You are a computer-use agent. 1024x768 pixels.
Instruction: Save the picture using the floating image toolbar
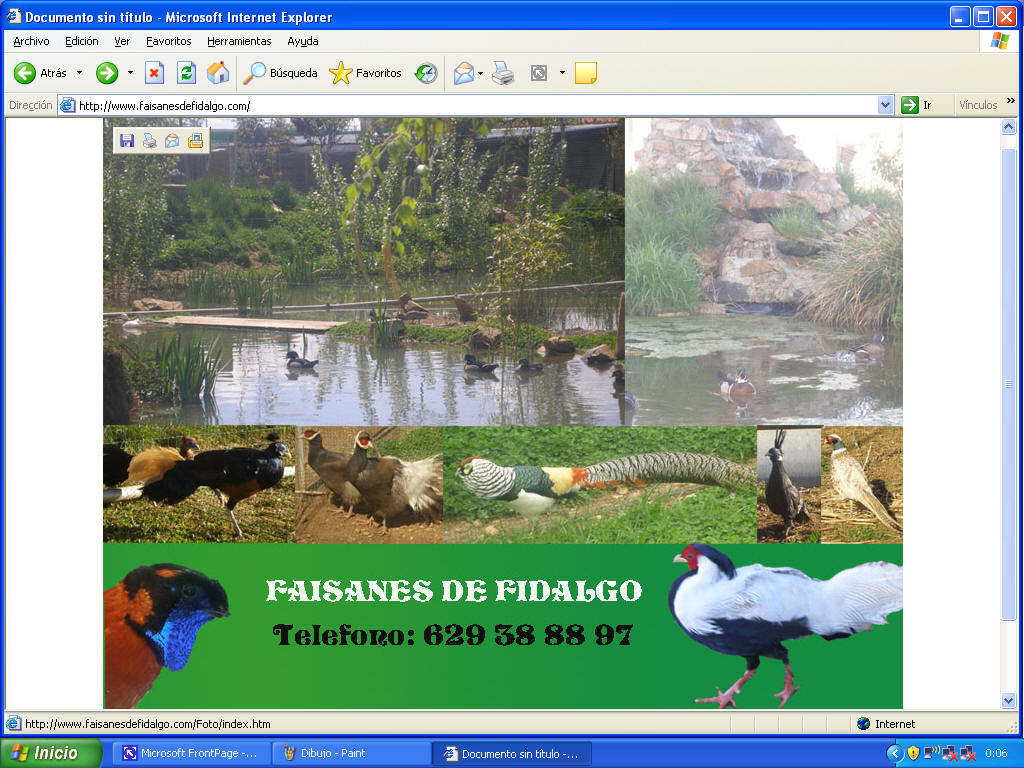(127, 141)
